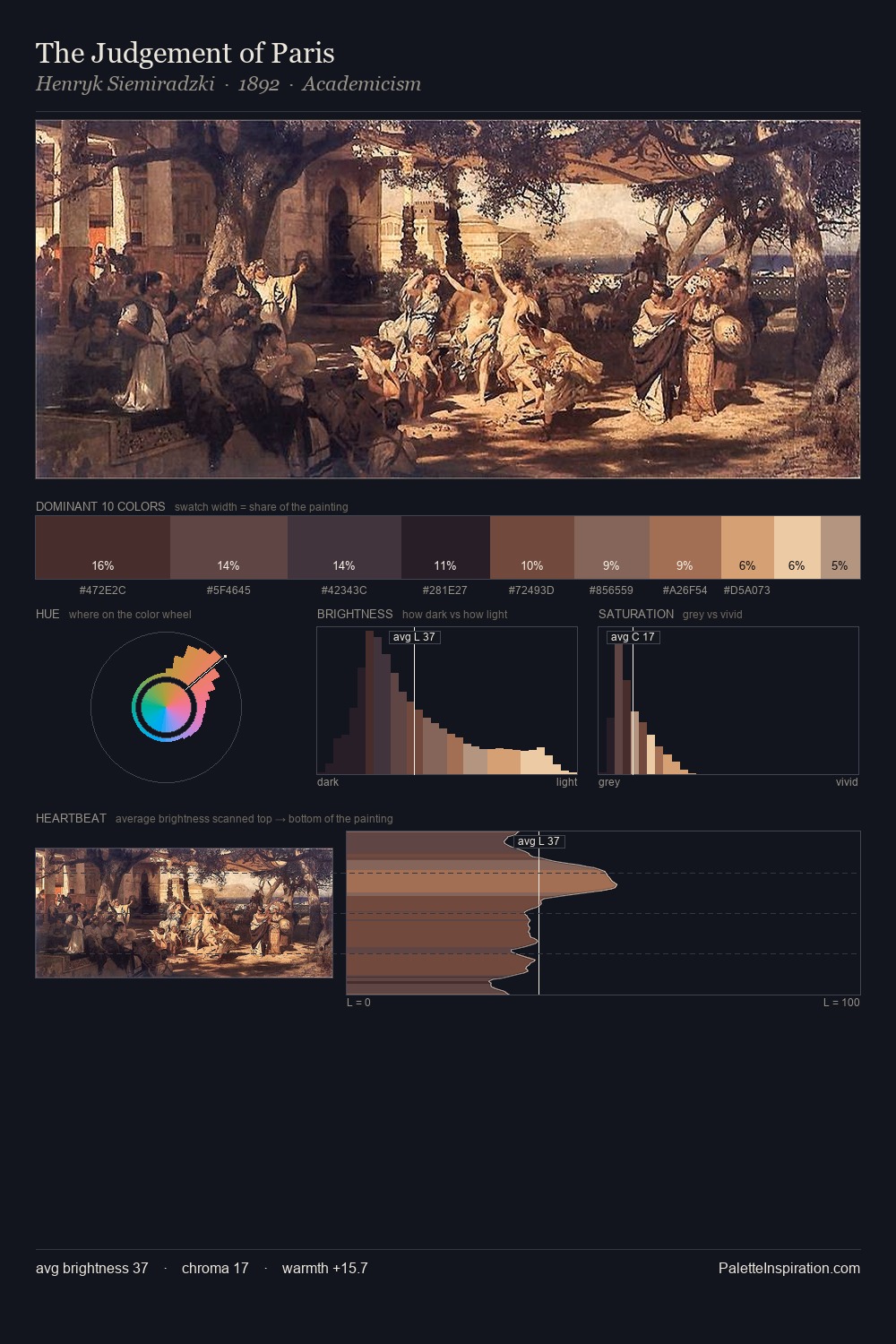Click 'how dark vs how light' caption
Viewport: 896px width, 1344px height.
click(455, 615)
